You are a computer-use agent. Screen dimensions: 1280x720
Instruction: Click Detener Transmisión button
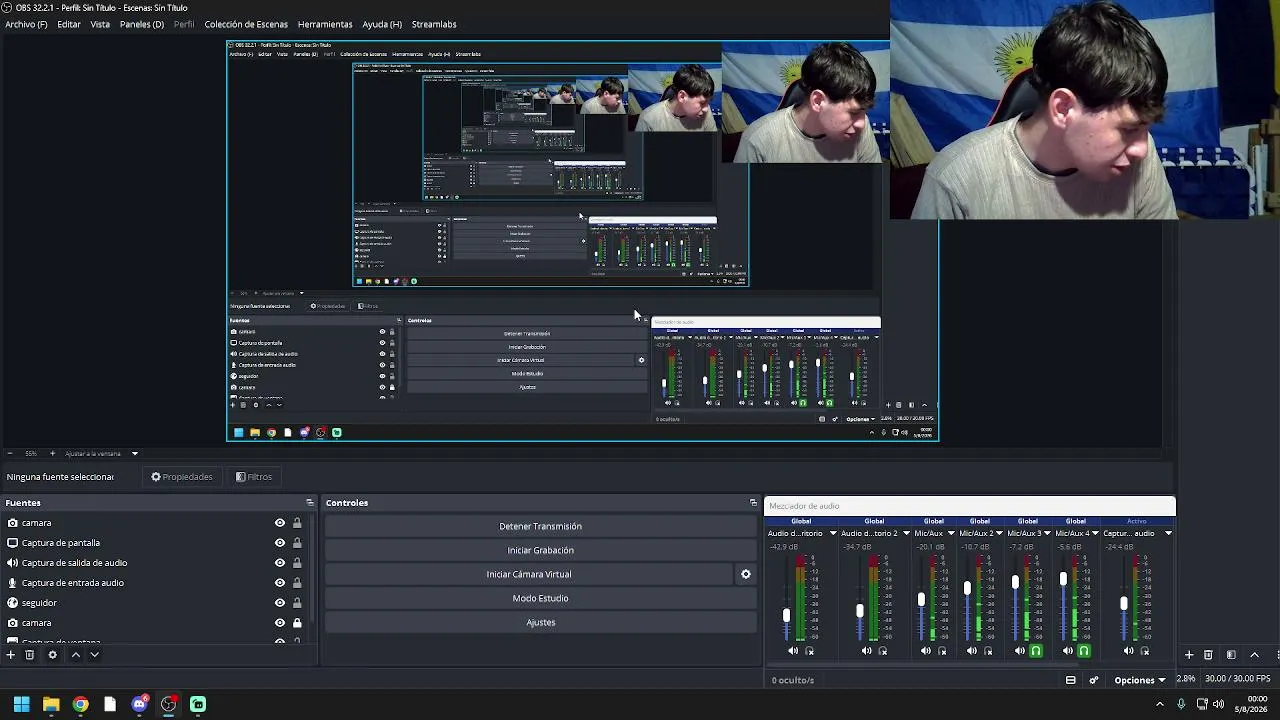tap(540, 527)
